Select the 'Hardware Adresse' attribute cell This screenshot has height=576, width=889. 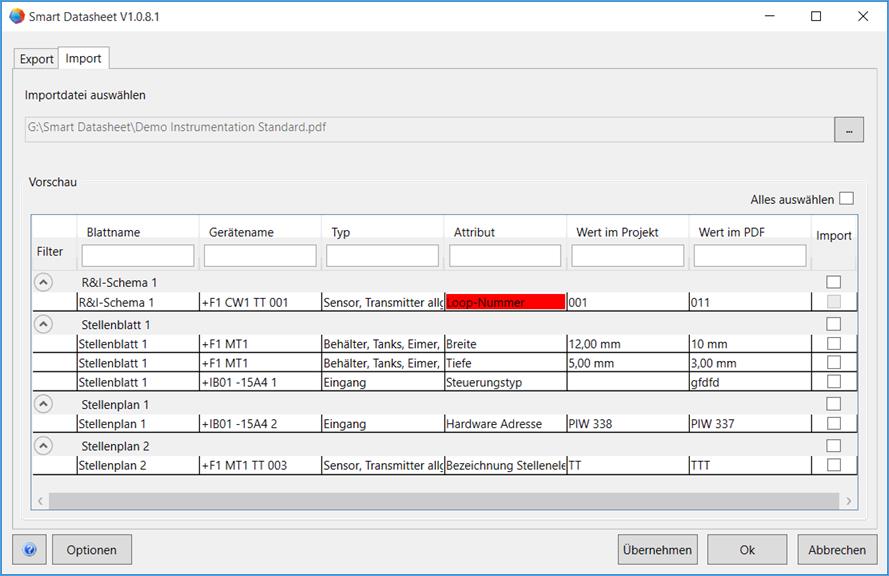coord(505,423)
